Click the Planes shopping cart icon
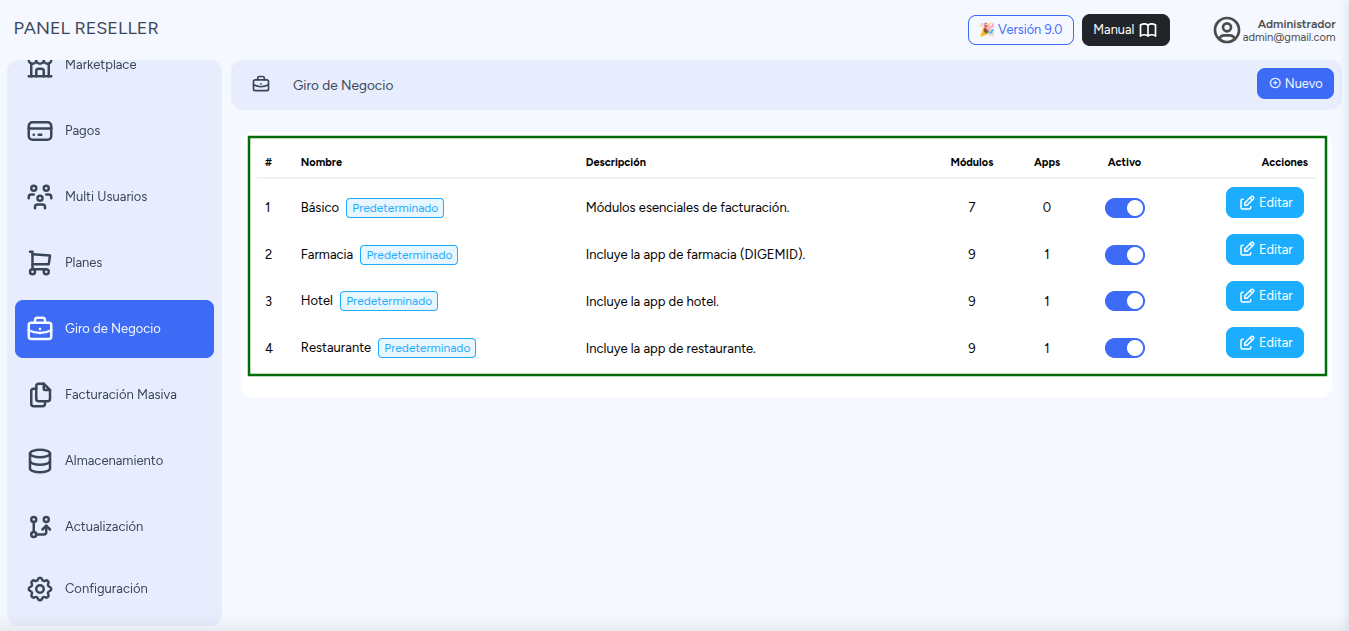 point(39,263)
